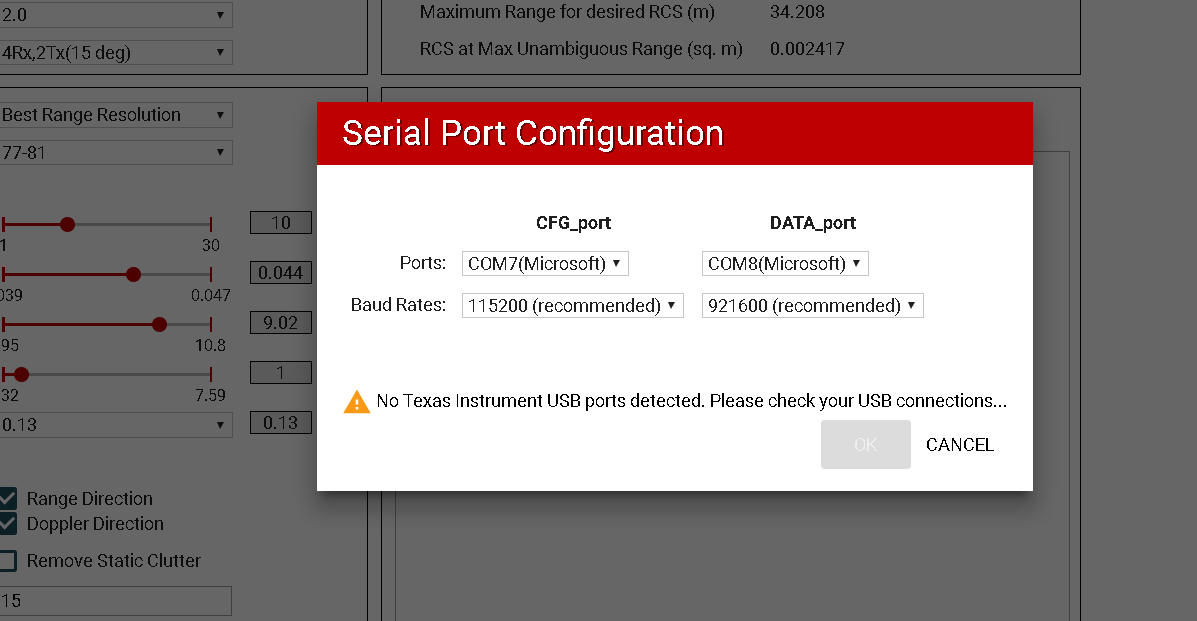Click the slider handle ending at 7.59
The height and width of the screenshot is (621, 1197).
[x=21, y=374]
